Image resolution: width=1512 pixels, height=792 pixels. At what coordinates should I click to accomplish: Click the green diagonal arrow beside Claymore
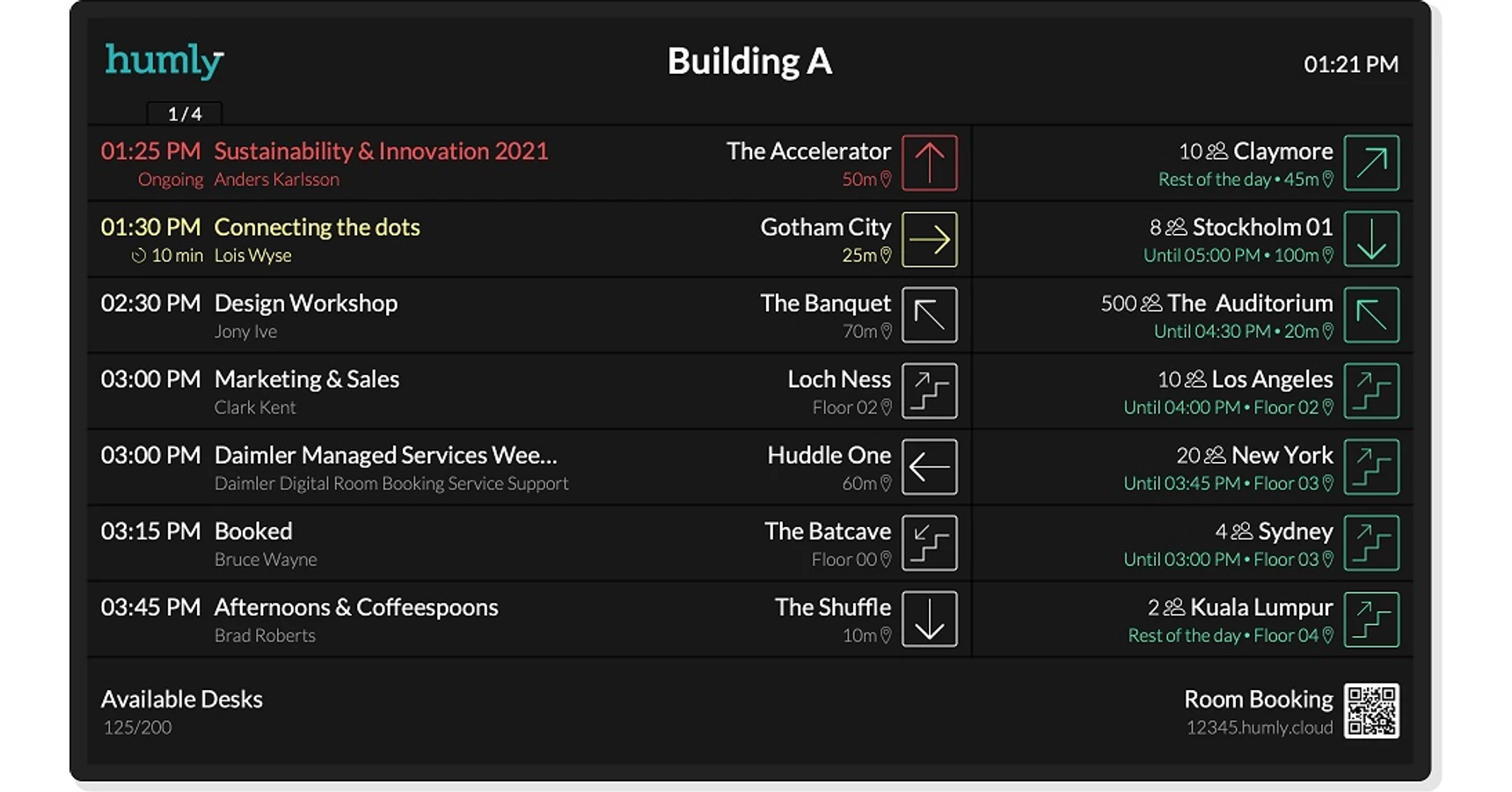tap(1371, 163)
